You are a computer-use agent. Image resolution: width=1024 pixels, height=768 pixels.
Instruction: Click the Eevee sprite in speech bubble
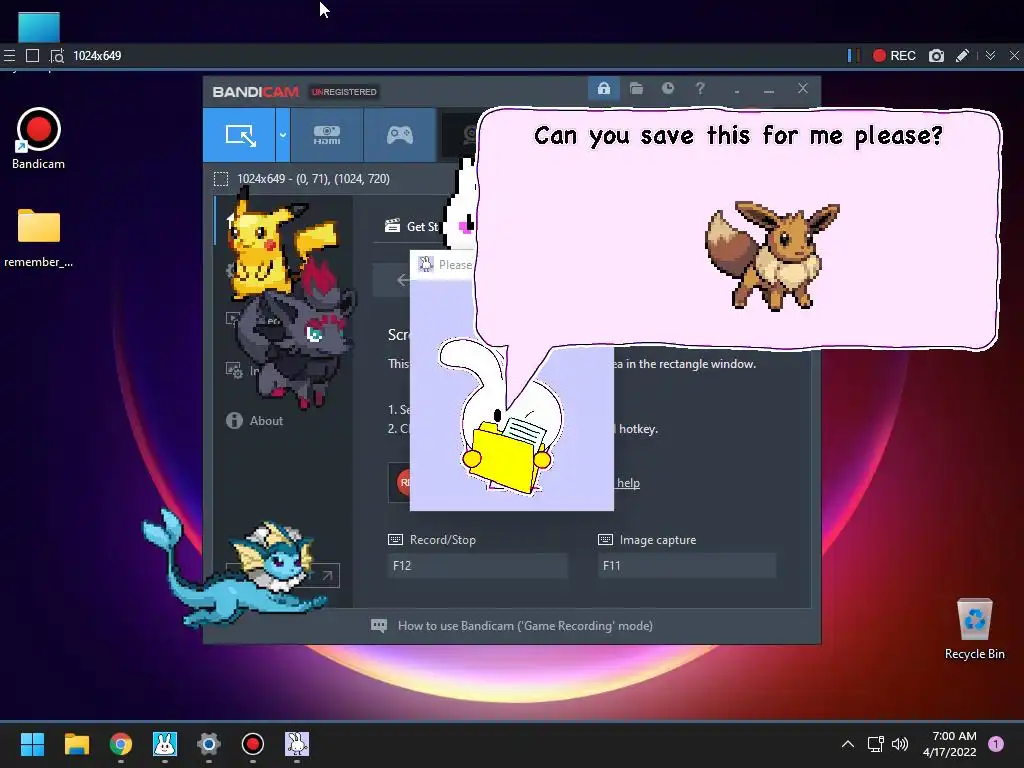[771, 255]
